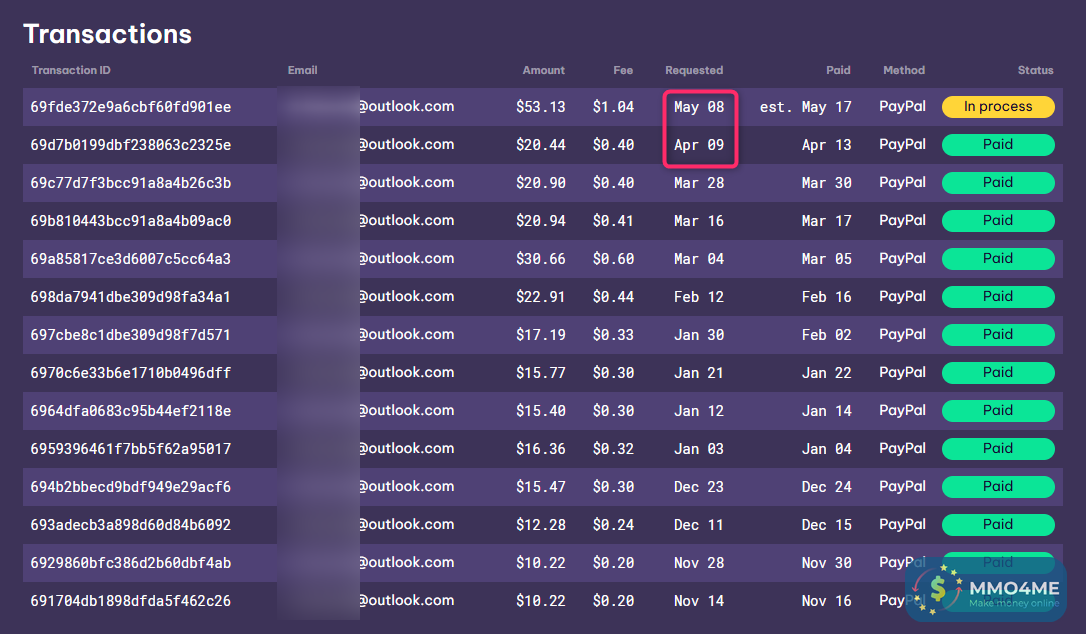Select transaction ID 698da7941dbe309d98fa34a1
1086x634 pixels.
coord(131,297)
